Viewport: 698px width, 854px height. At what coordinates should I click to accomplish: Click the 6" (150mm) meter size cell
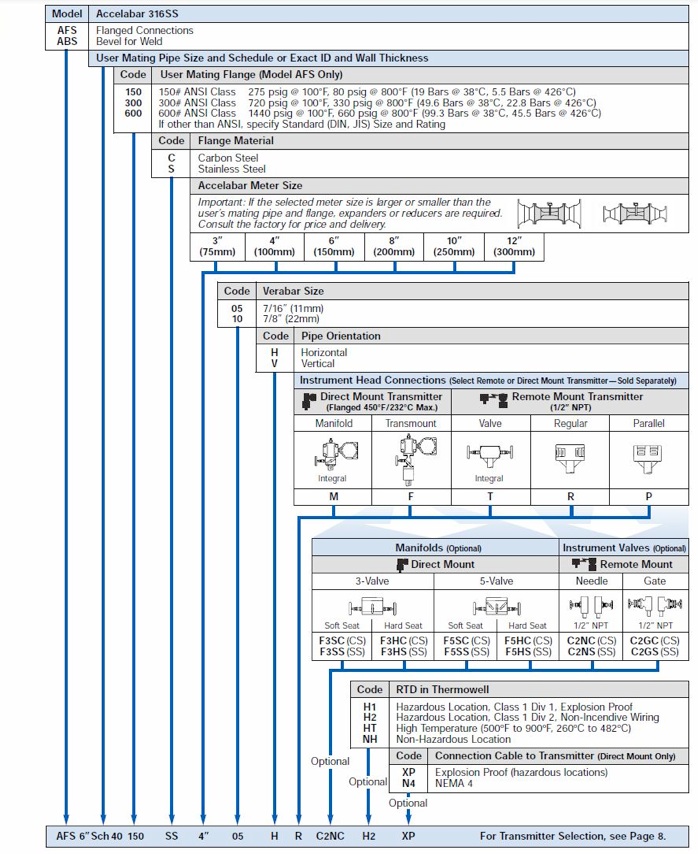335,246
